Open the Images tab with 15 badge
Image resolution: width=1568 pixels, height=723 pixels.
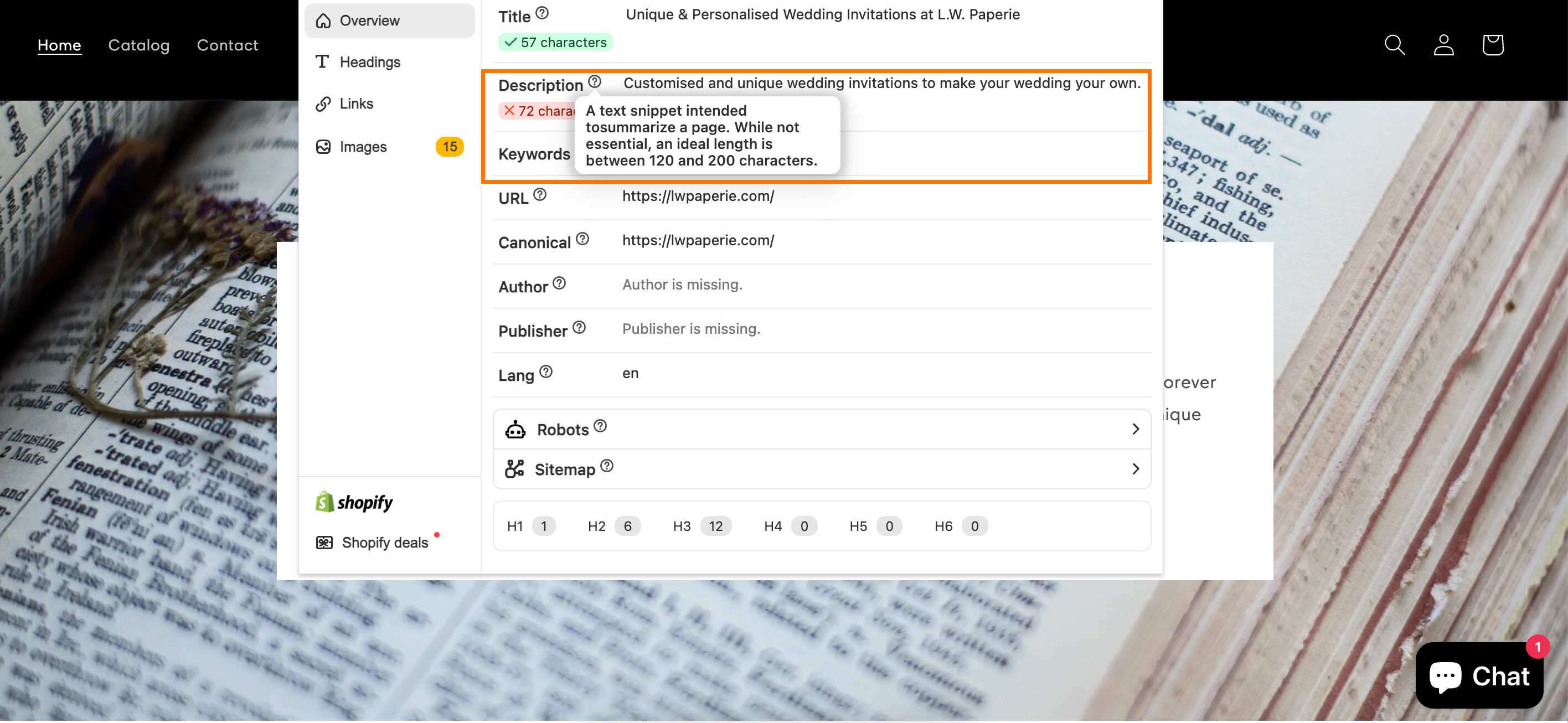(x=363, y=147)
